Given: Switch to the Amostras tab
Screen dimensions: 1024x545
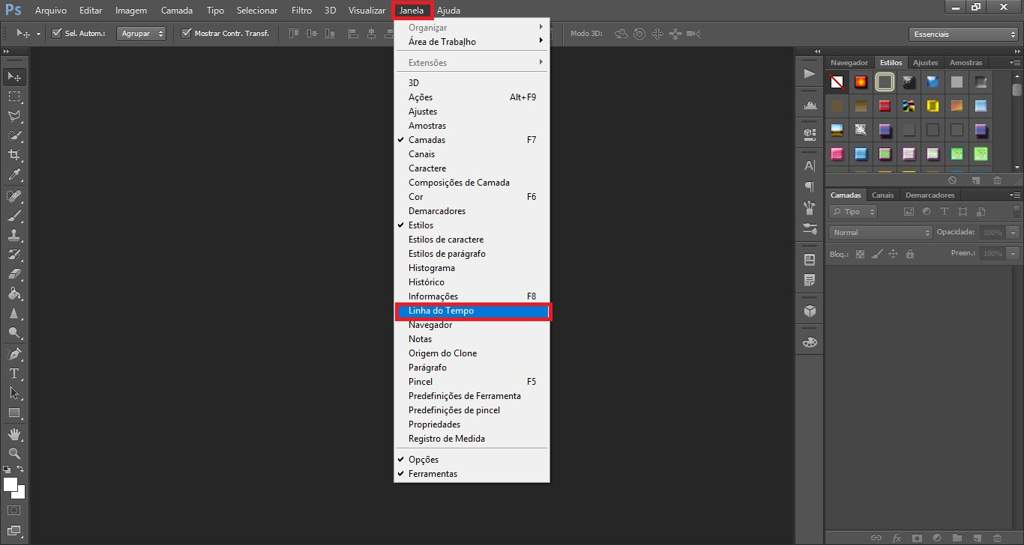Looking at the screenshot, I should click(x=966, y=63).
